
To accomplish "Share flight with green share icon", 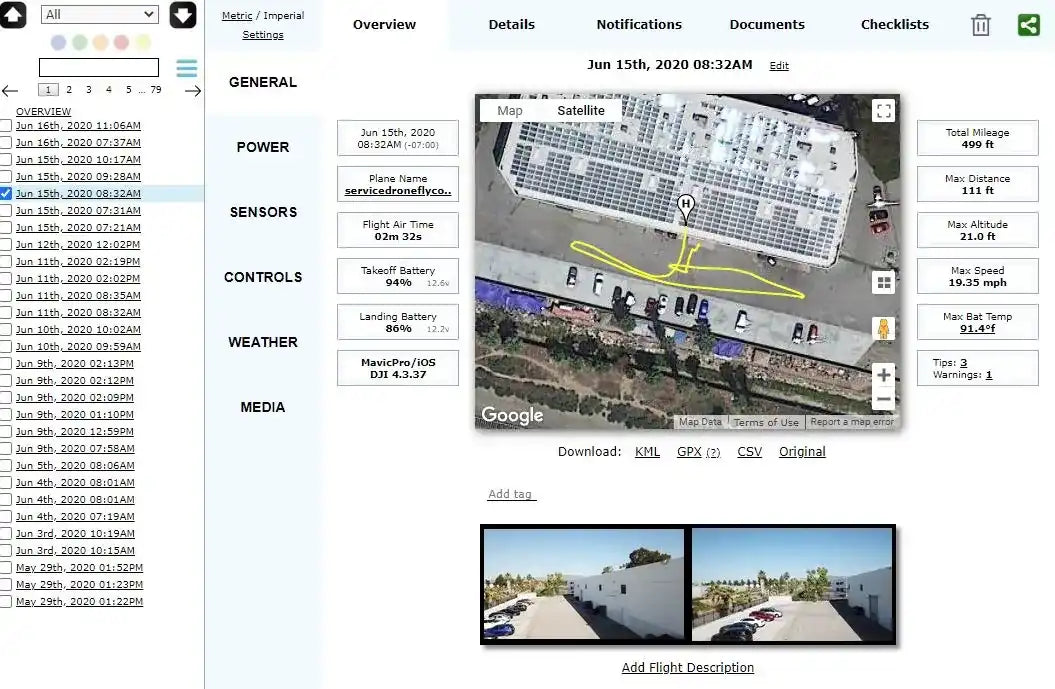I will pyautogui.click(x=1029, y=25).
